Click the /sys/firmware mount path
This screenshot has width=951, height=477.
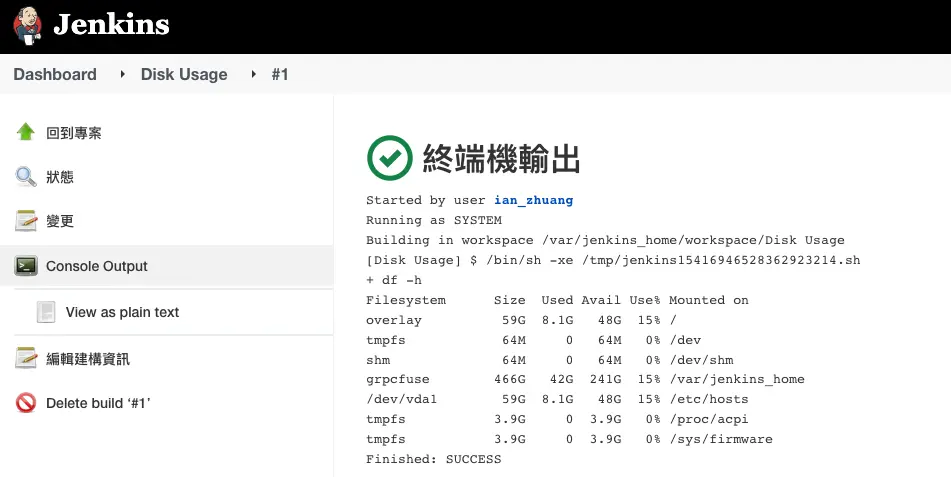721,439
